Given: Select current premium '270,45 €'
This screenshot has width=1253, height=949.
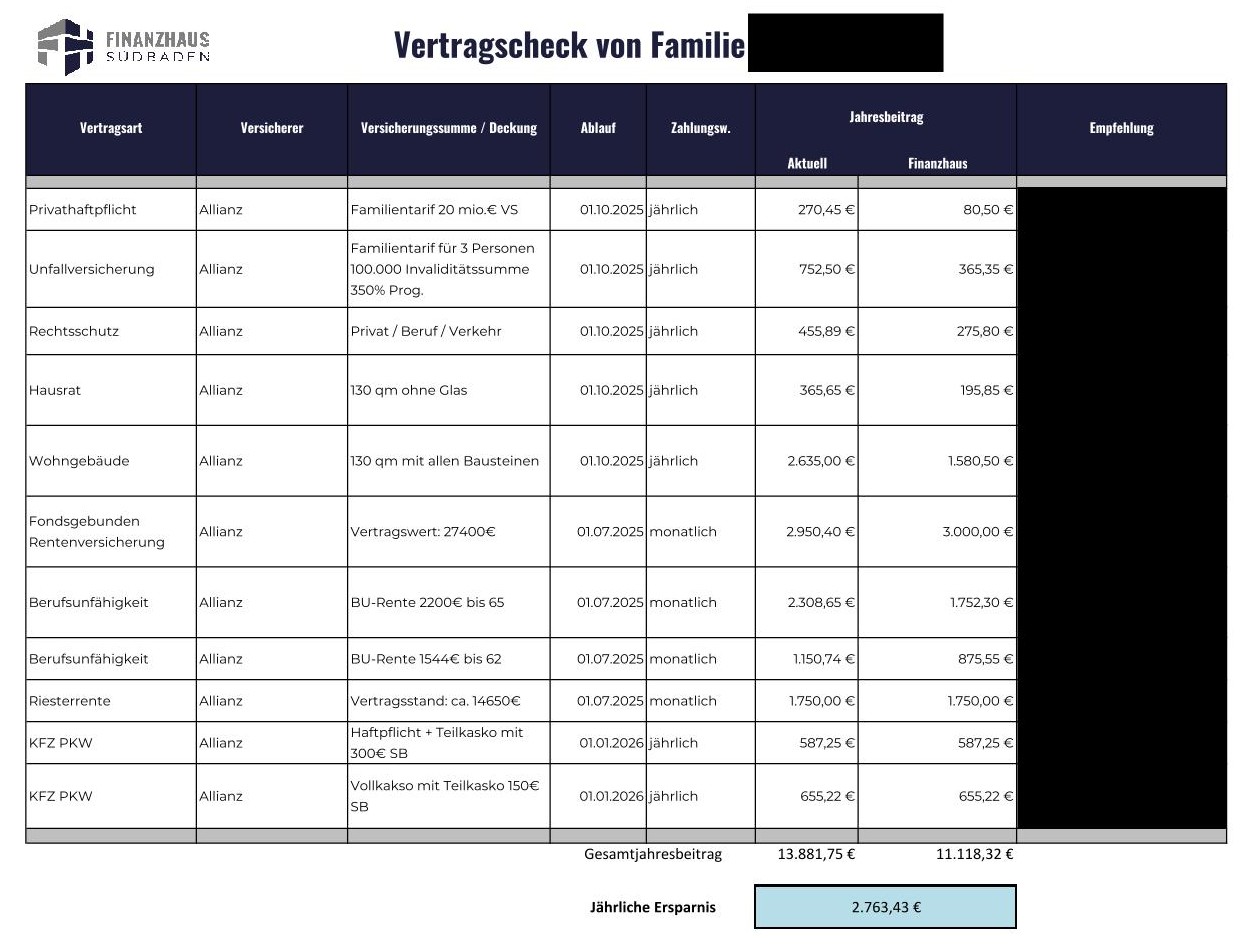Looking at the screenshot, I should (x=826, y=210).
